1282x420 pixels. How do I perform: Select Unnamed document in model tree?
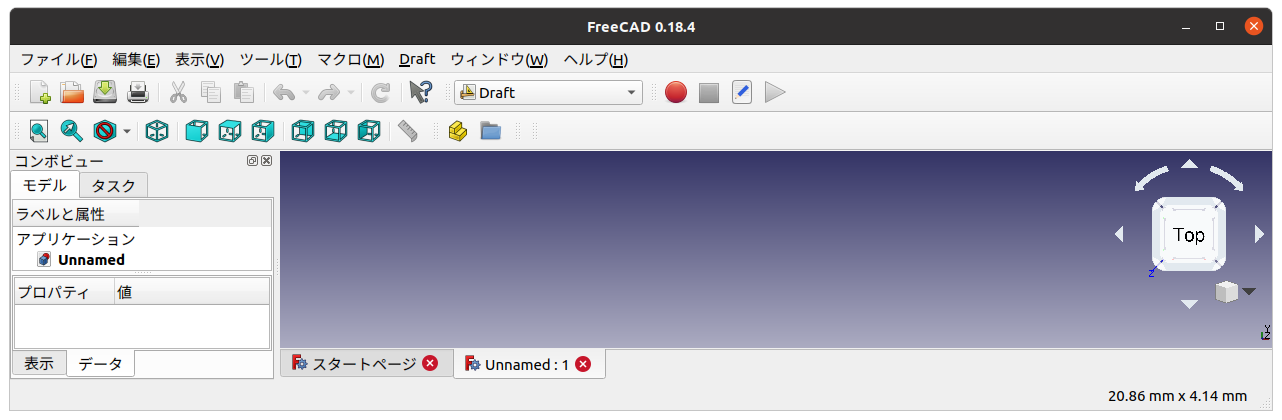tap(91, 260)
